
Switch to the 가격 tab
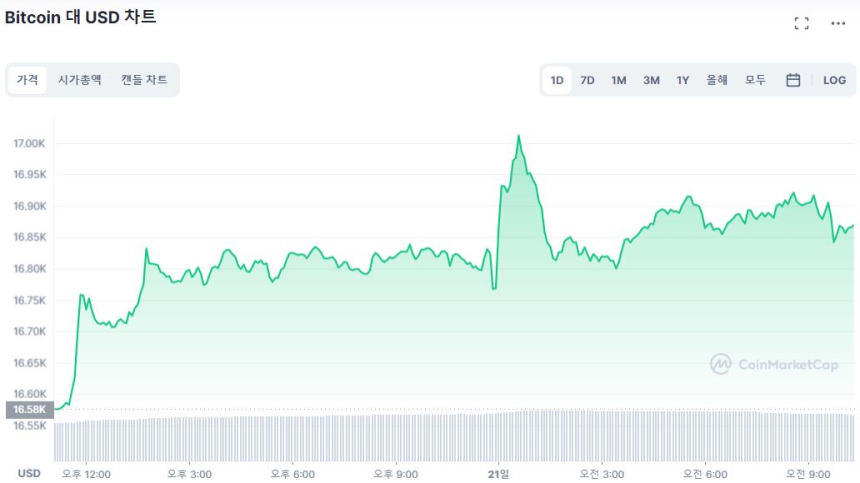click(27, 80)
